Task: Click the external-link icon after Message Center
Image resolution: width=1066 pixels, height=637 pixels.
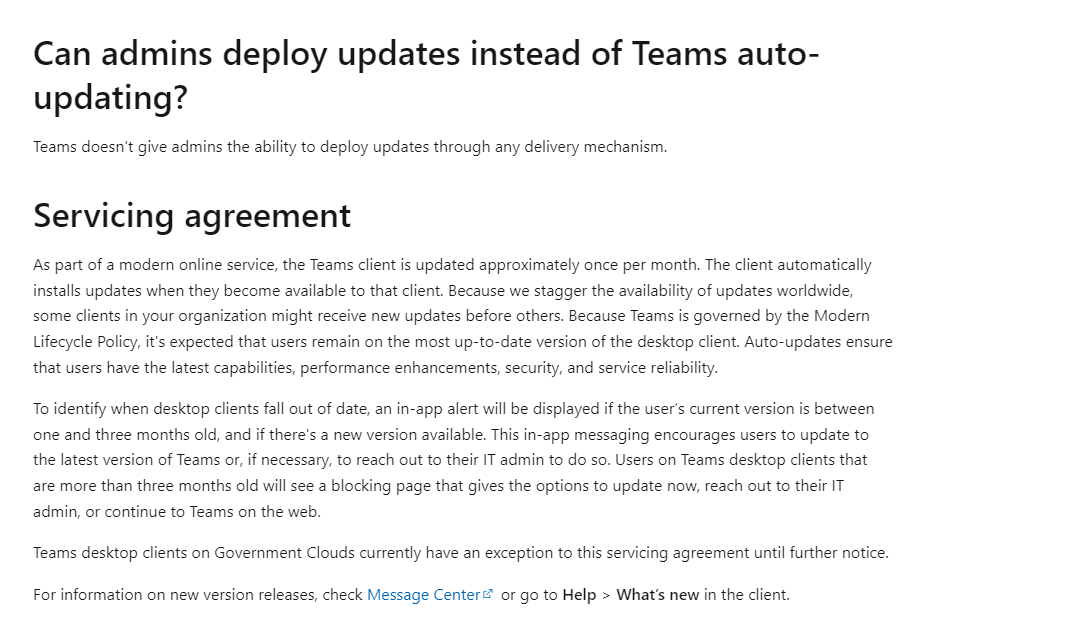Action: 487,593
